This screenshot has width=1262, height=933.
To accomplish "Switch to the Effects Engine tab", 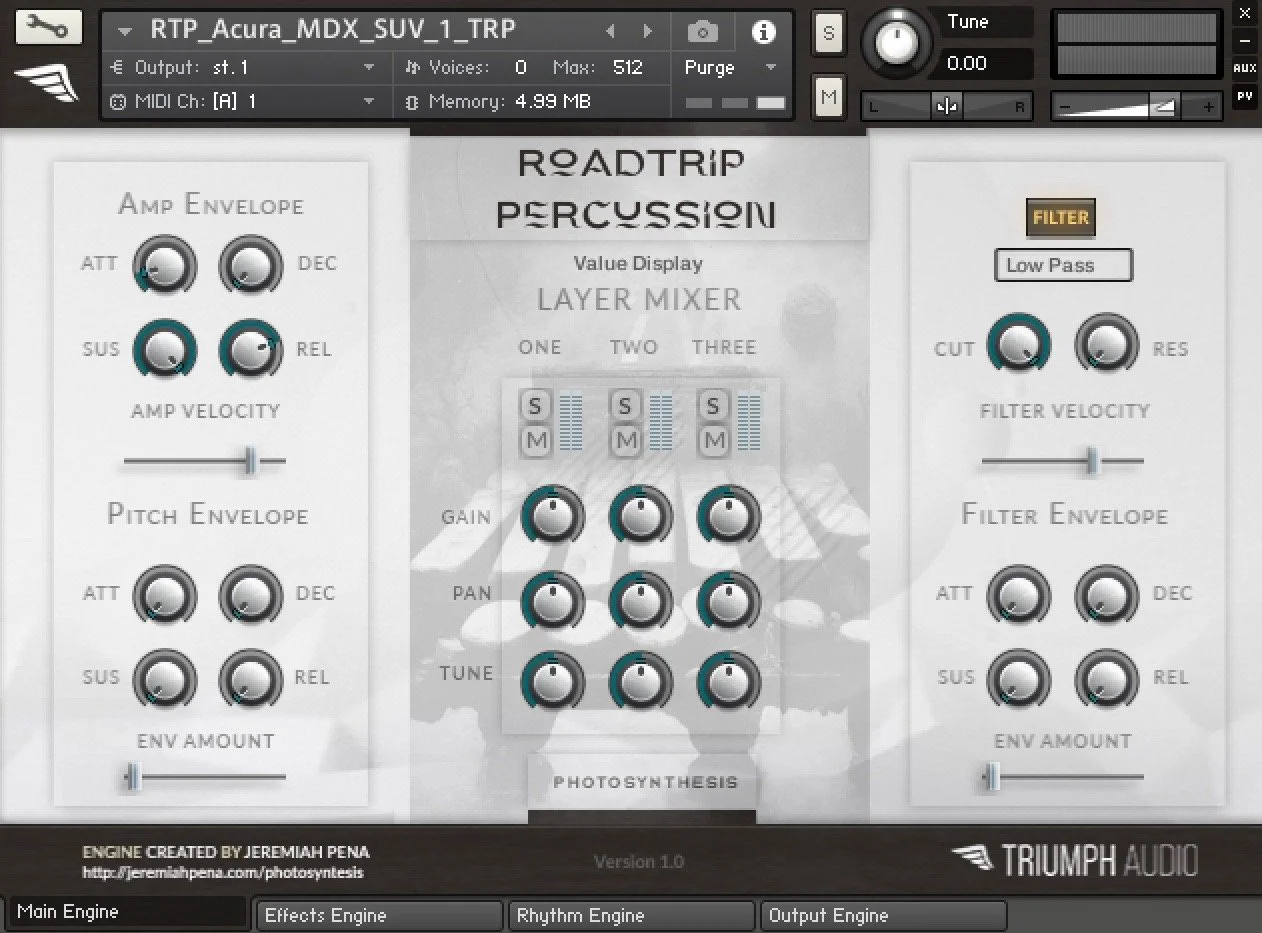I will pyautogui.click(x=378, y=915).
